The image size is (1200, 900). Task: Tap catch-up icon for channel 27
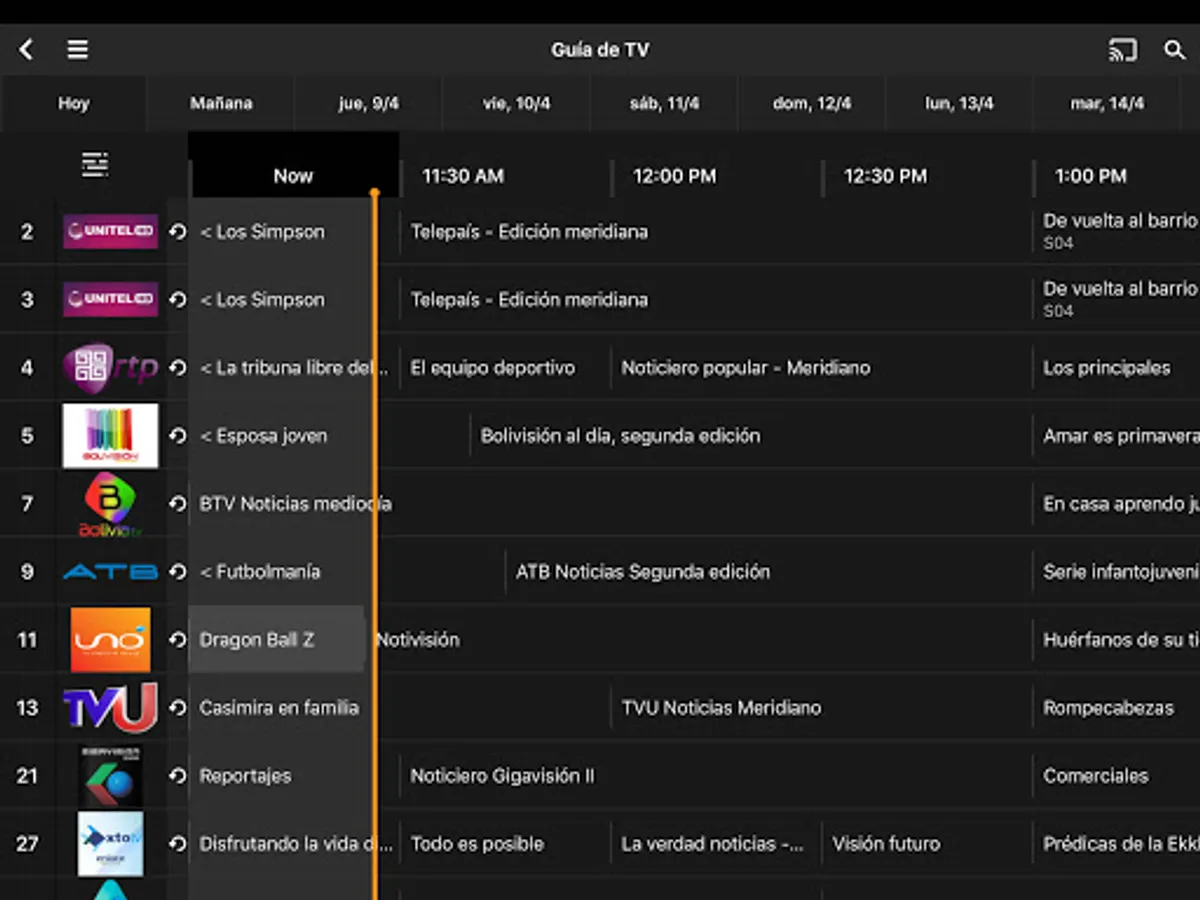178,844
